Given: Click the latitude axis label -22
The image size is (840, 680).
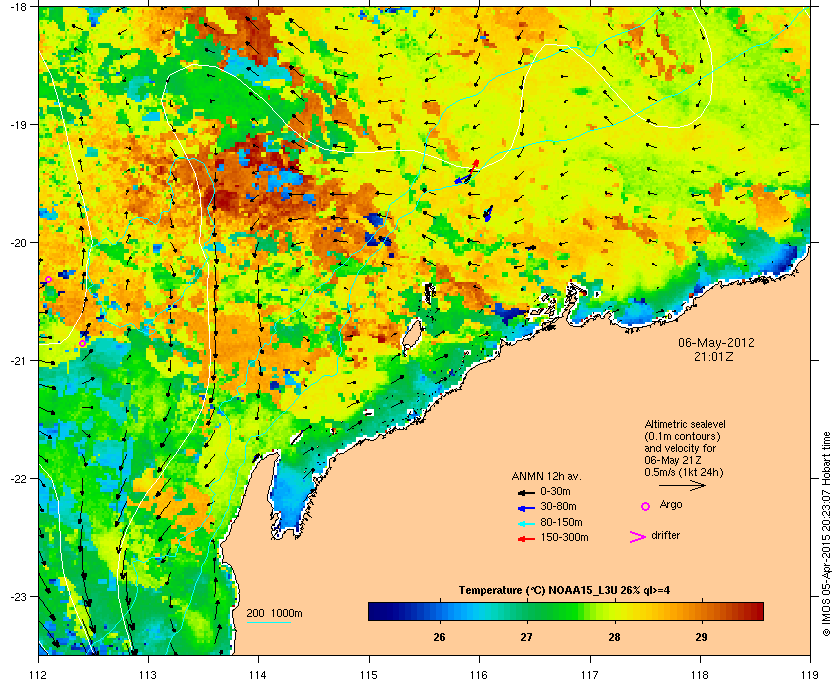Looking at the screenshot, I should pos(19,479).
